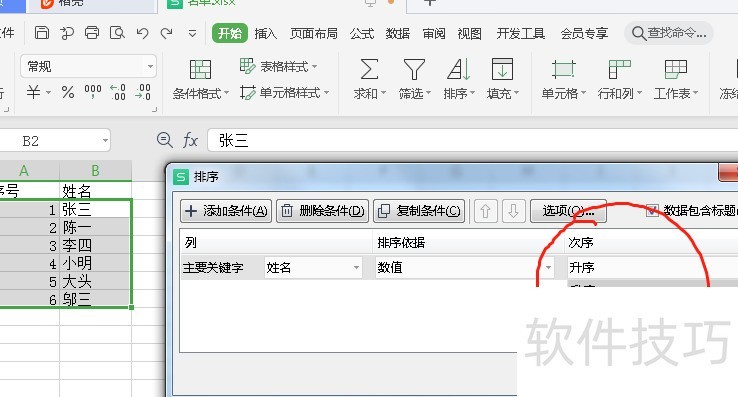Click the fx insert function icon
The height and width of the screenshot is (397, 738).
tap(190, 140)
